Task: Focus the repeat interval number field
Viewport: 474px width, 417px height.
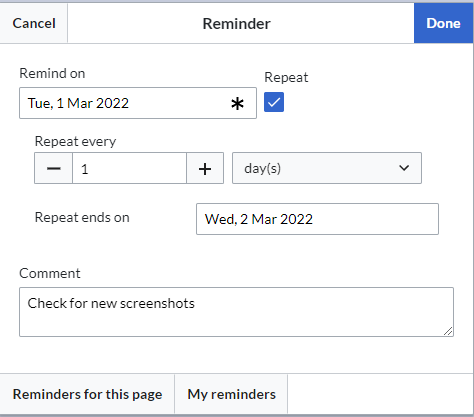Action: (129, 168)
